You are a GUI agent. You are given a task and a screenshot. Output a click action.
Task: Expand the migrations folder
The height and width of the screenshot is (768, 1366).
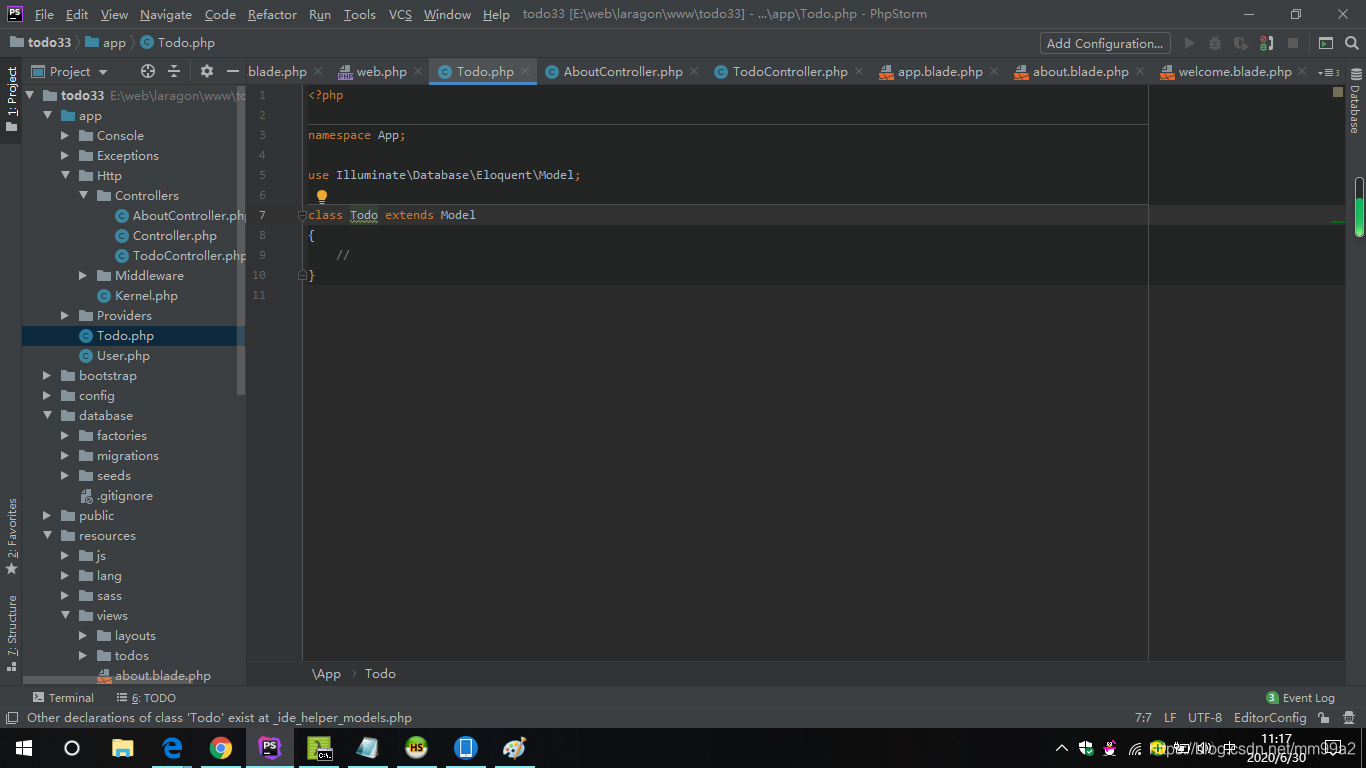tap(65, 456)
